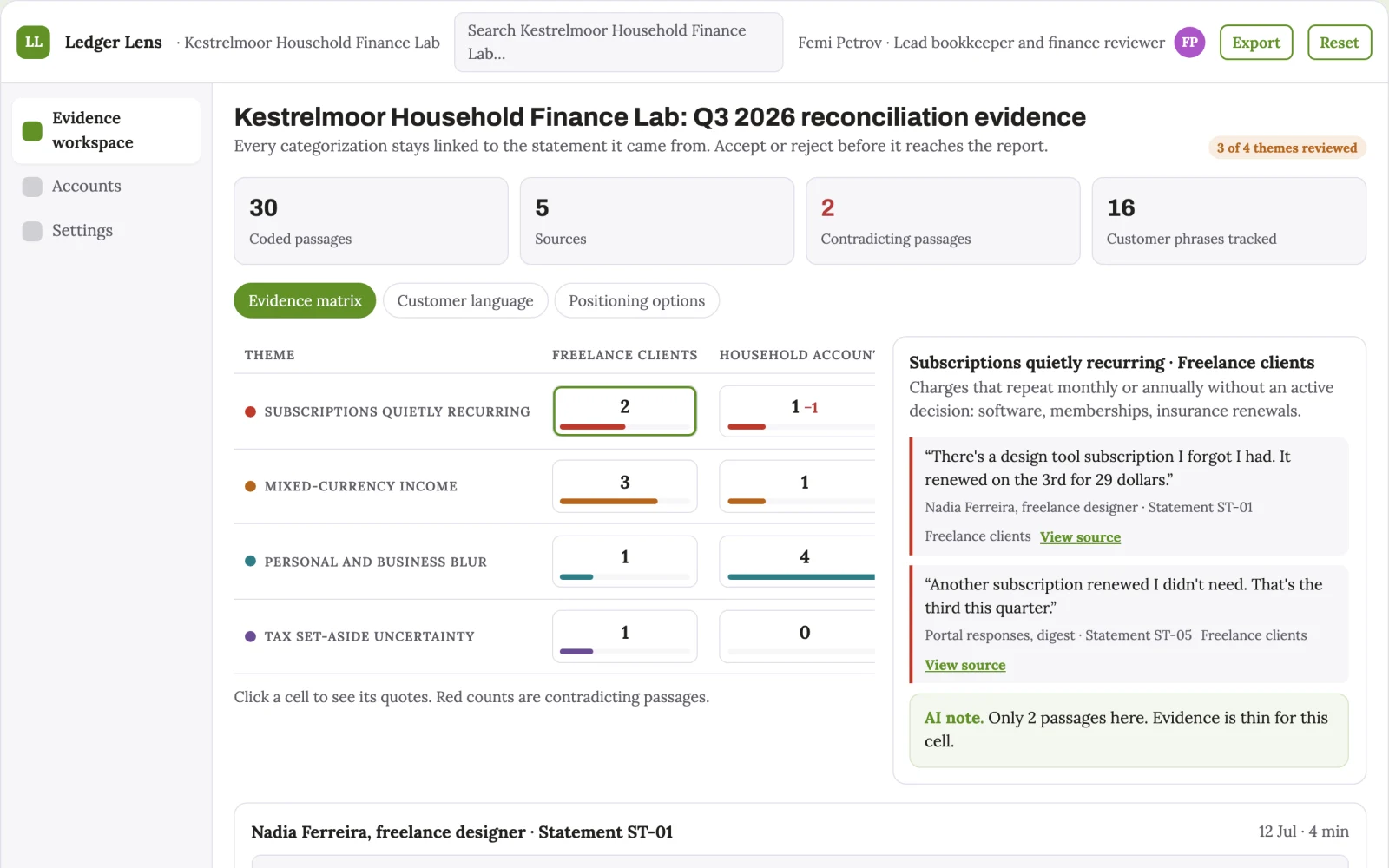Click View source for Nadia Ferreira quote
This screenshot has height=868, width=1389.
tap(1080, 537)
